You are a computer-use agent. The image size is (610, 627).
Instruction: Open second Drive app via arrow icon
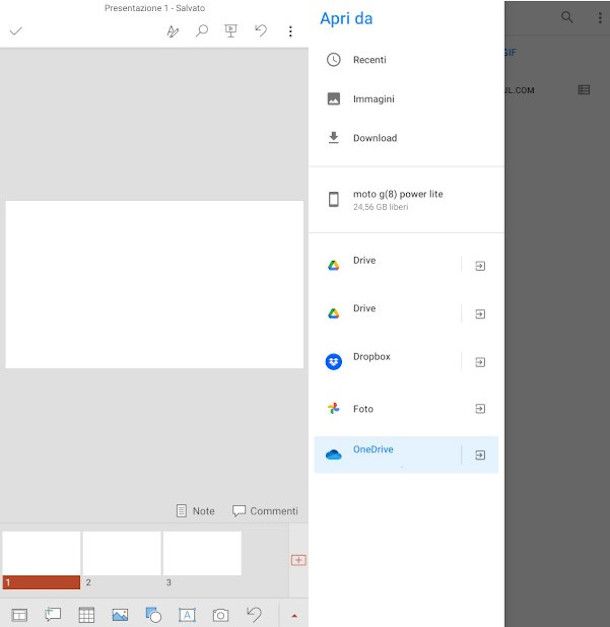480,314
